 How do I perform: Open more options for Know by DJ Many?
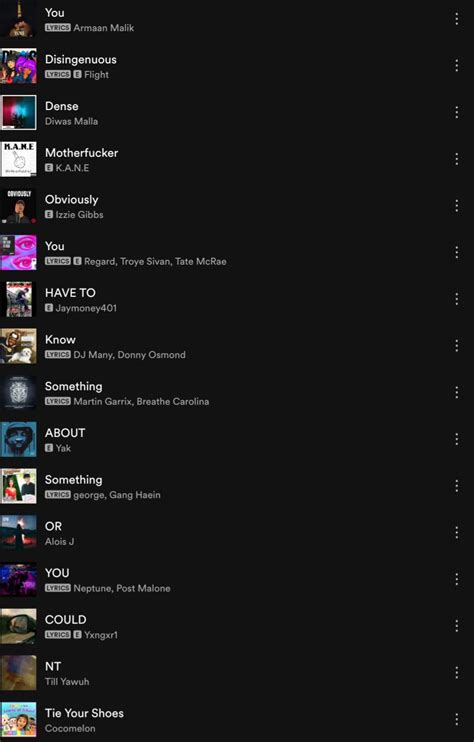tap(456, 346)
